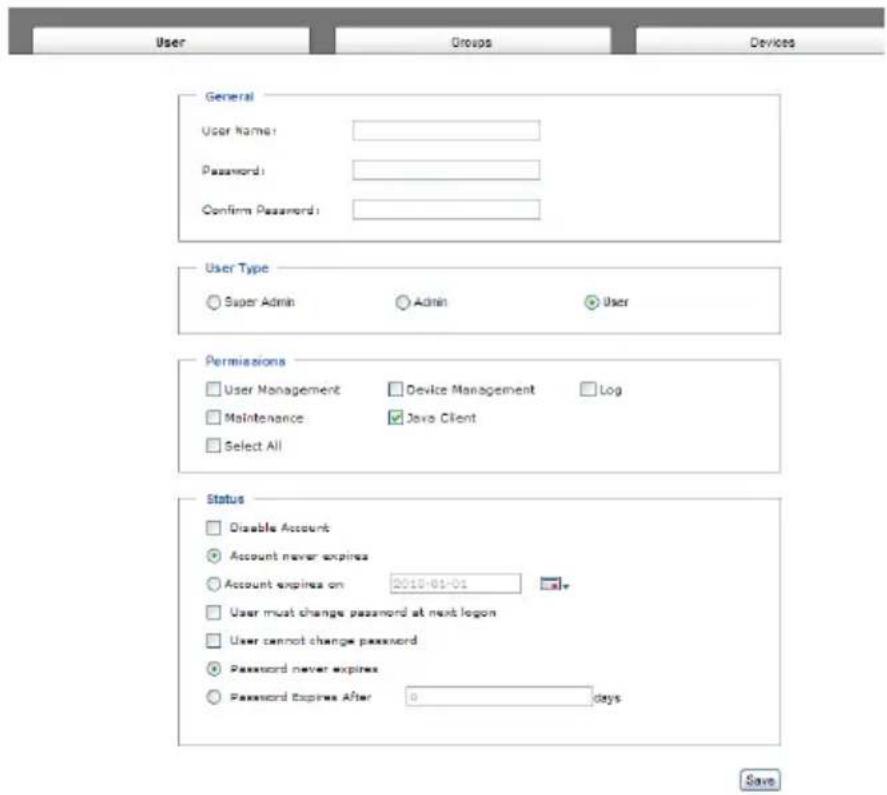Screen dimensions: 887x795
Task: Choose the User radio button
Action: point(591,303)
